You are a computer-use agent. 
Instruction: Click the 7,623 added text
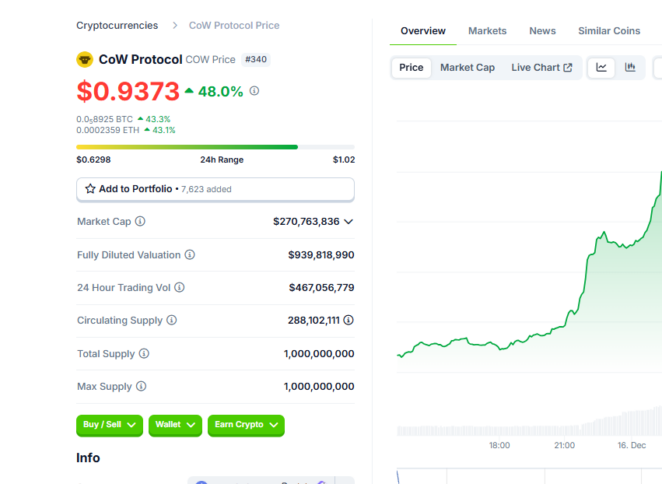point(206,189)
